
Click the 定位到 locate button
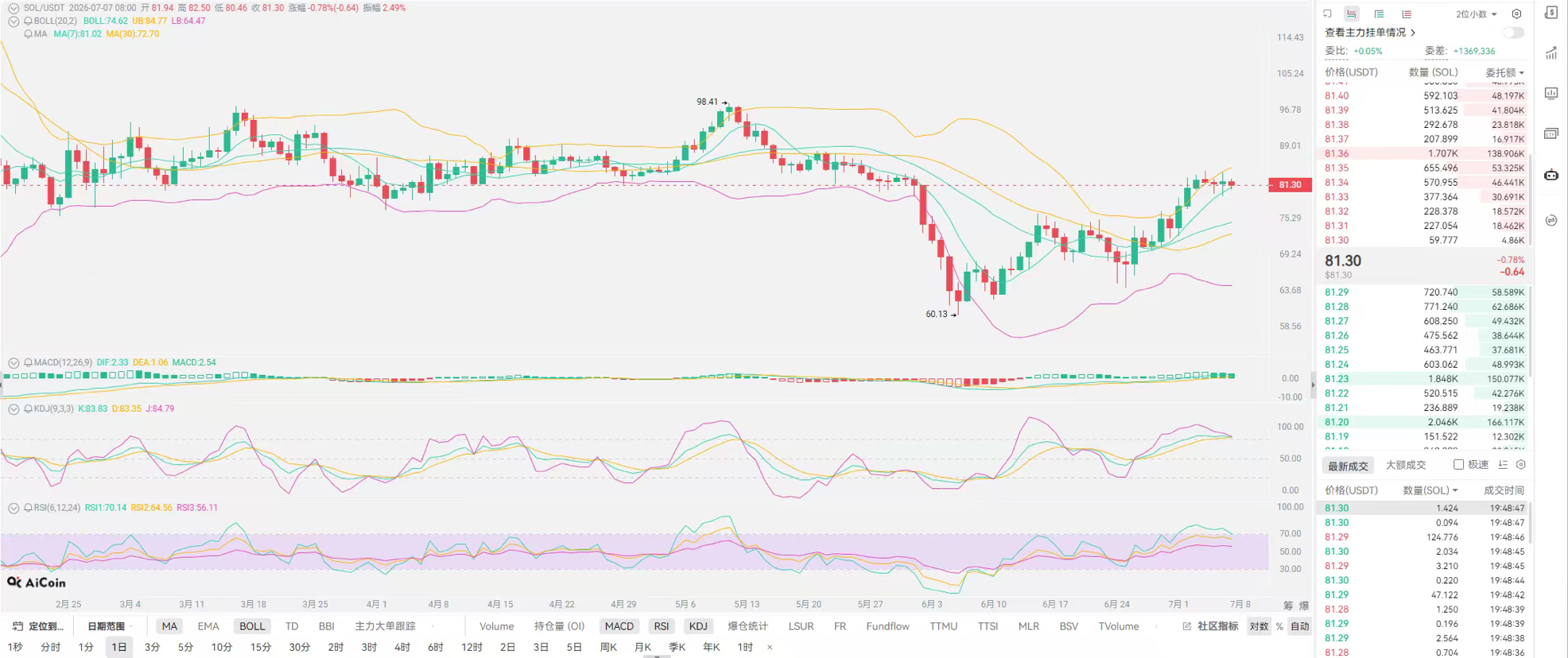point(38,626)
